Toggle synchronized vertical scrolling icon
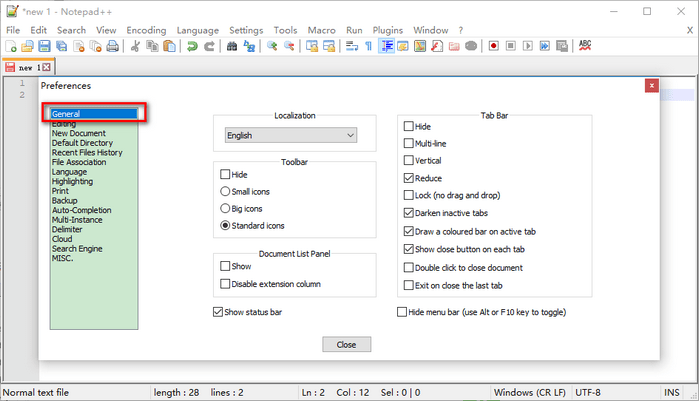 [x=312, y=46]
